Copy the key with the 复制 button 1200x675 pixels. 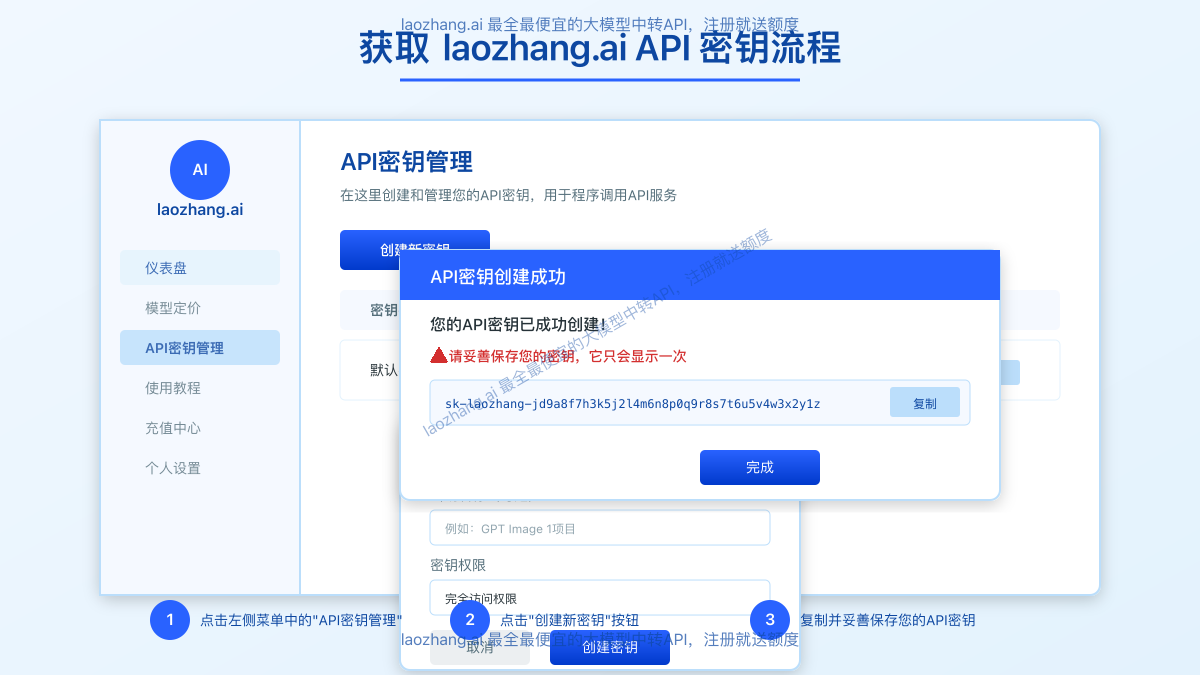(x=925, y=403)
